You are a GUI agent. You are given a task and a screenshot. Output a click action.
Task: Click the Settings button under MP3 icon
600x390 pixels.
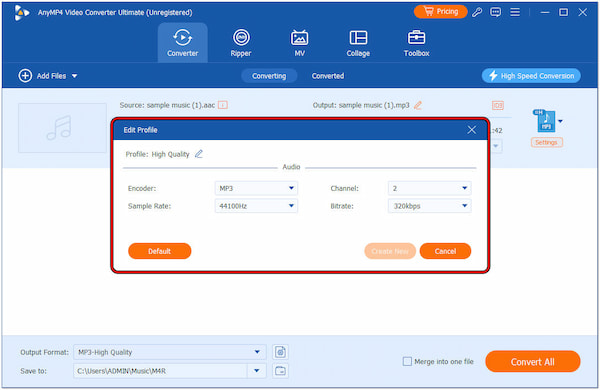pos(546,142)
